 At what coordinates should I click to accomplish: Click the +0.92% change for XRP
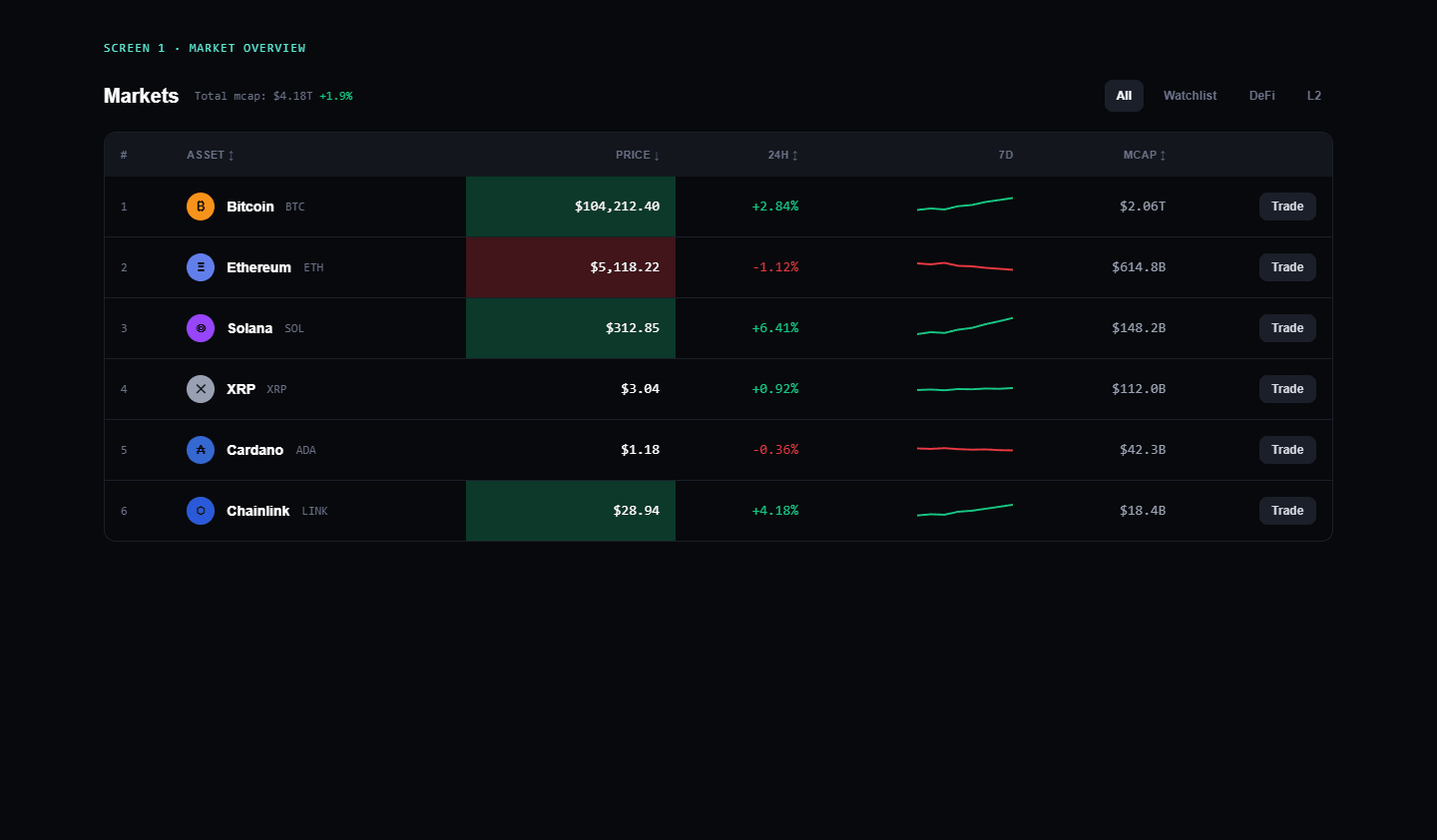point(775,389)
